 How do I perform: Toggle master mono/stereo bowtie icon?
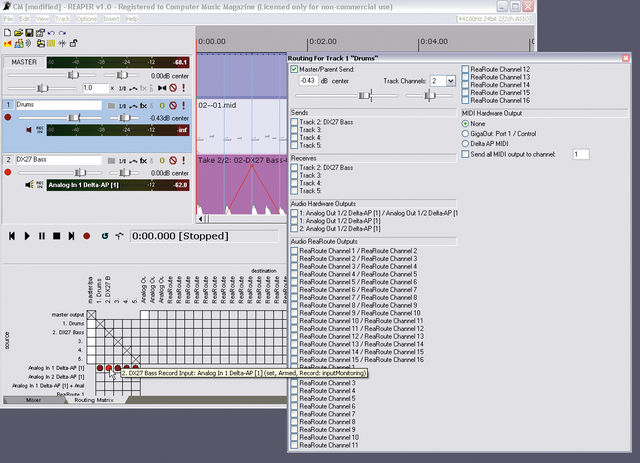tap(162, 88)
